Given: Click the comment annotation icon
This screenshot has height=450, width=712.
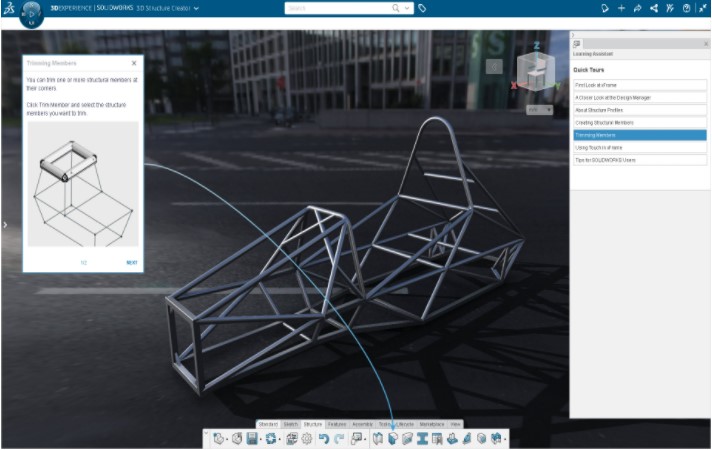Looking at the screenshot, I should 357,439.
